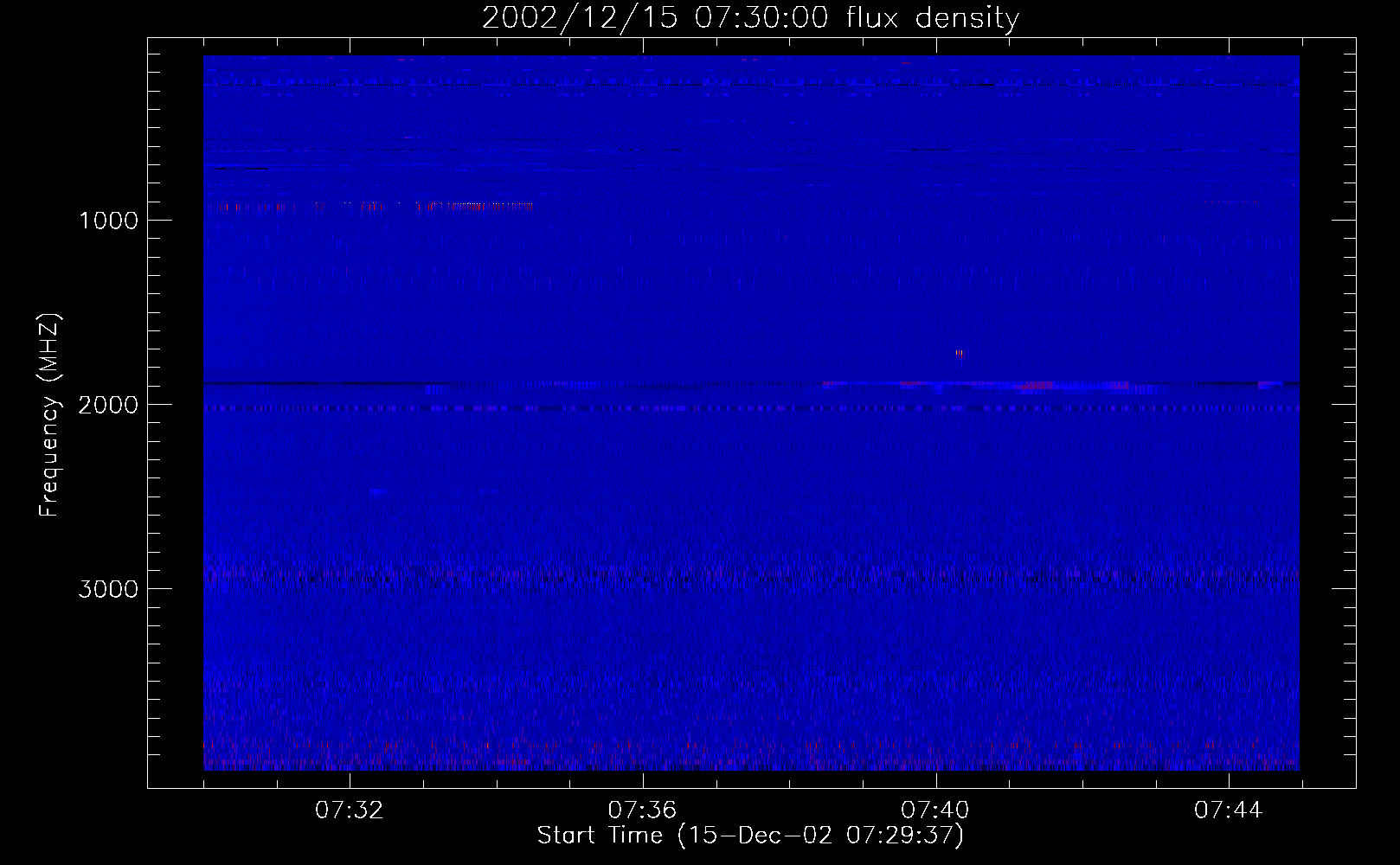Click the 'Start Time (15-Dec-02 07:29:37)' label
Screen dimensions: 1400x865
coord(750,836)
